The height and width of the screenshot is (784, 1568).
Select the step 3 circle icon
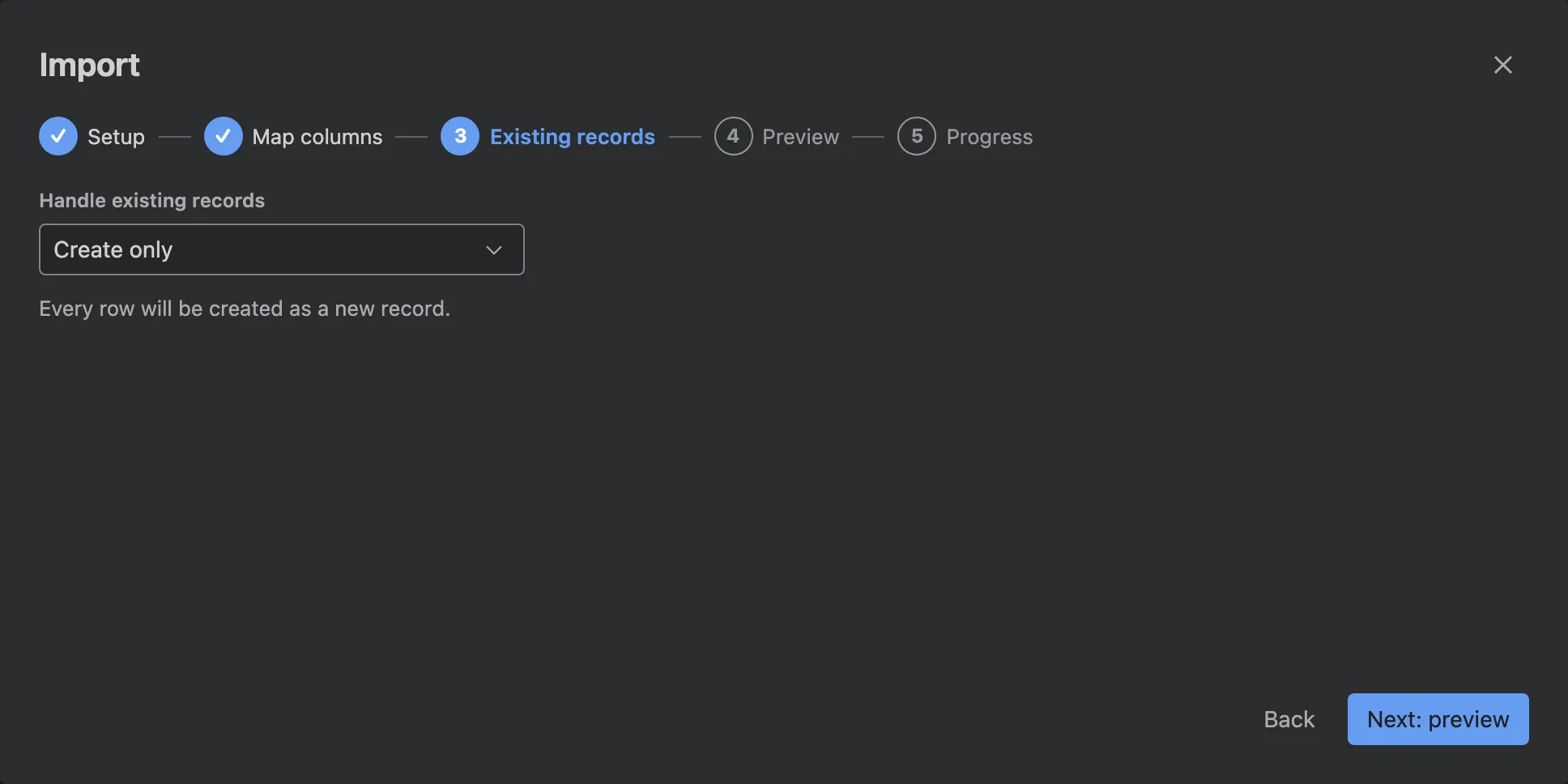coord(460,136)
